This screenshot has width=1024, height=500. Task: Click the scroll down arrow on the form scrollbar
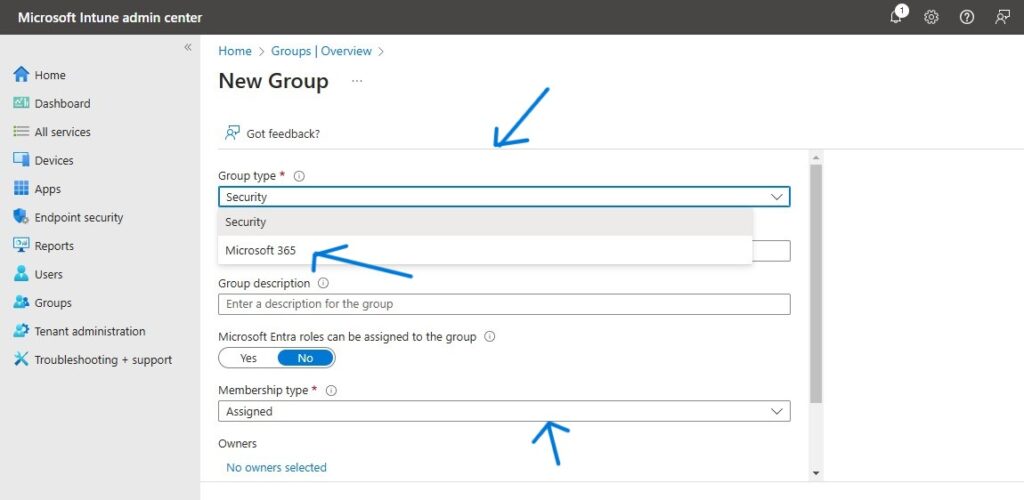816,472
